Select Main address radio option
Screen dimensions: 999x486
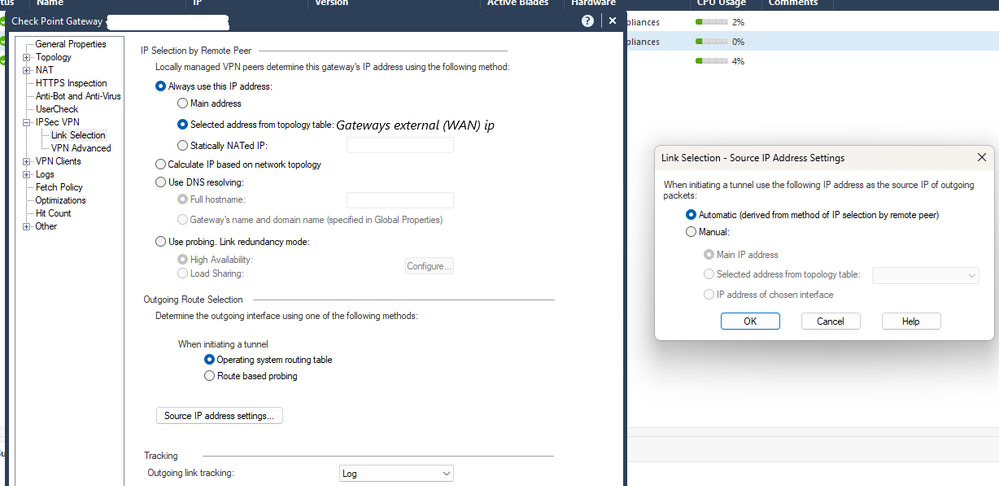[182, 103]
